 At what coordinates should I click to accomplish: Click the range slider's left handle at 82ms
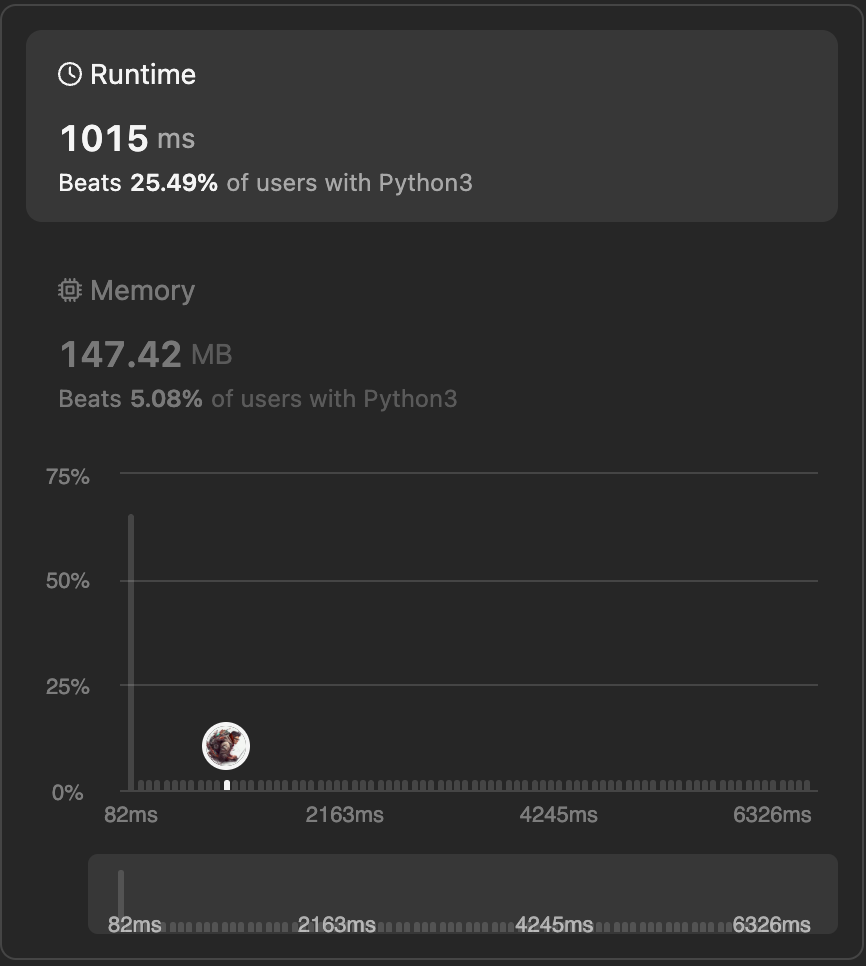pos(121,896)
